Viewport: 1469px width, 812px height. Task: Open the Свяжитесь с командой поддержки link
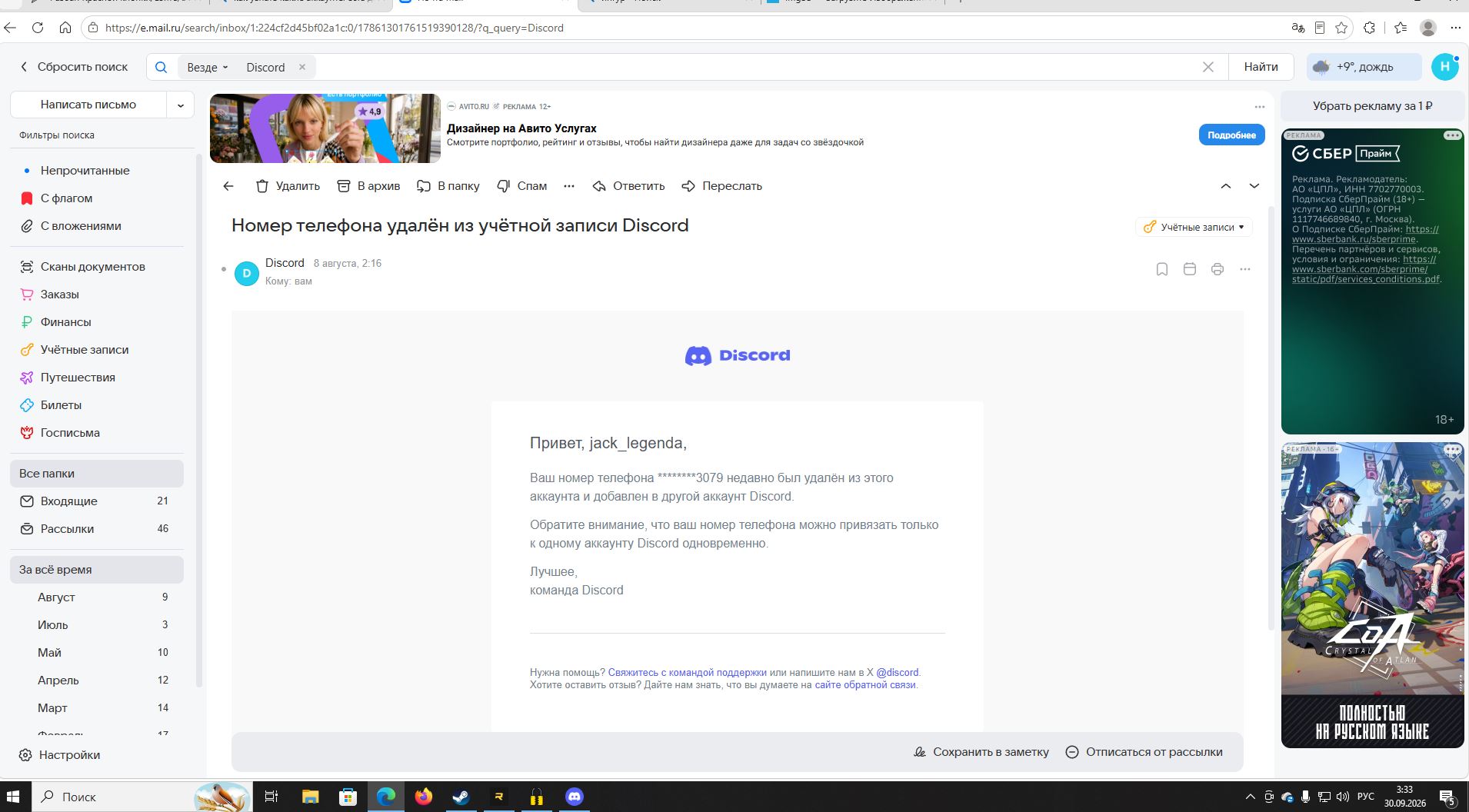(x=688, y=672)
